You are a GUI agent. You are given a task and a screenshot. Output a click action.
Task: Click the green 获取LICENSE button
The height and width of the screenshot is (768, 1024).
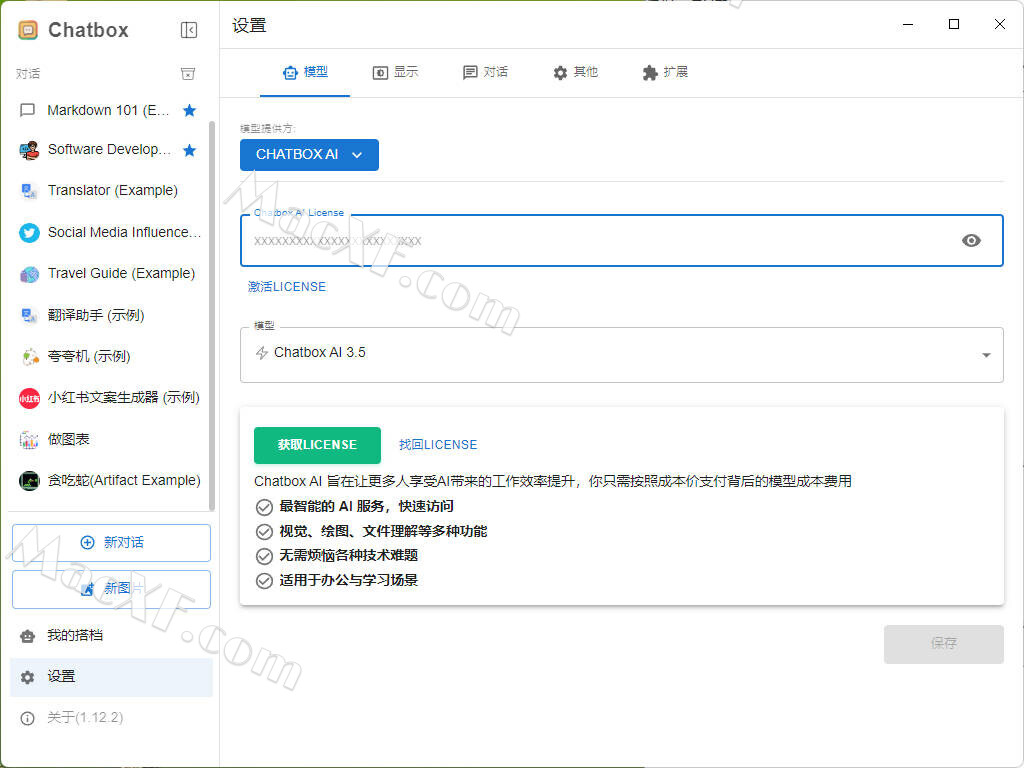(317, 445)
